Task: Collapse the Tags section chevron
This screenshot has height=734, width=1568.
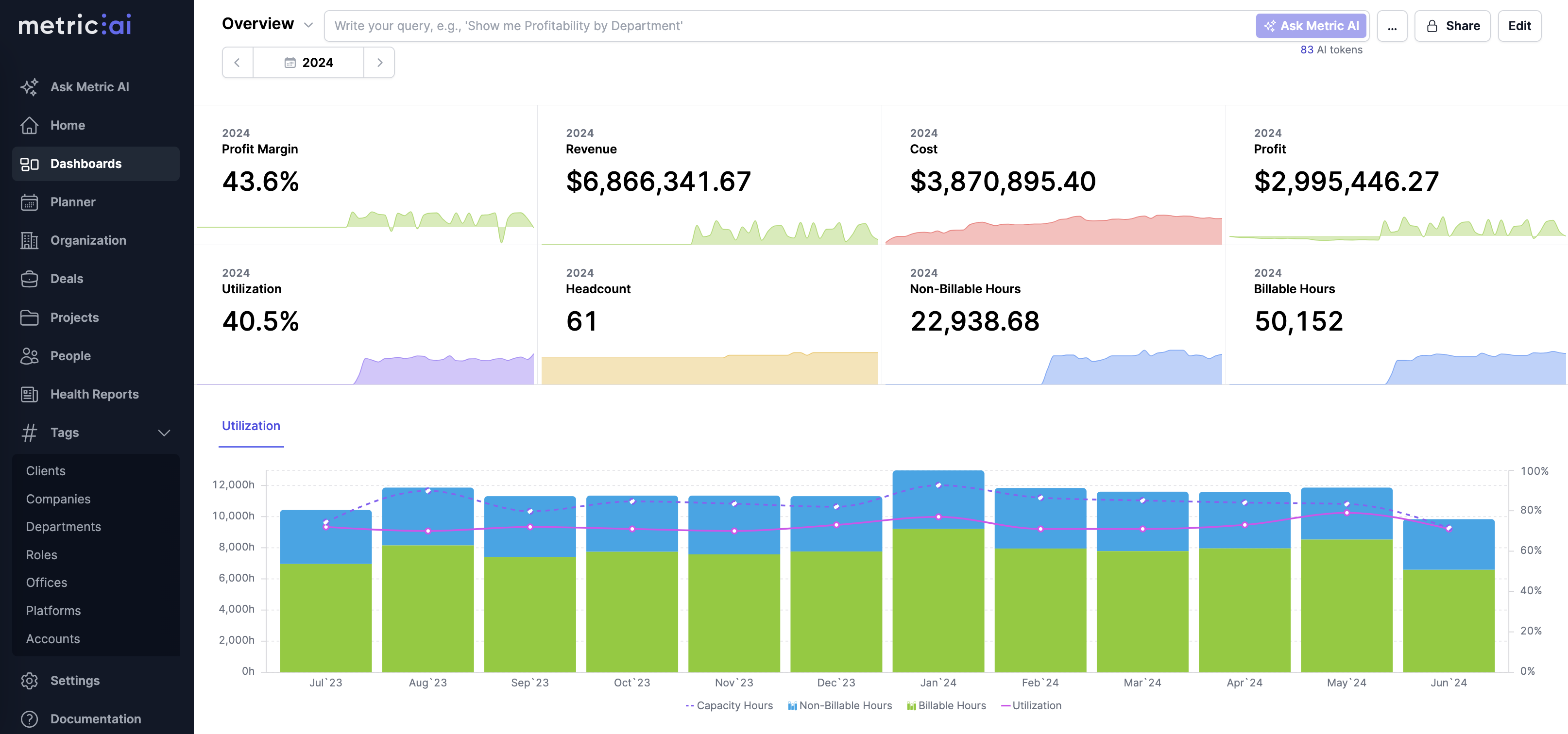Action: point(163,433)
